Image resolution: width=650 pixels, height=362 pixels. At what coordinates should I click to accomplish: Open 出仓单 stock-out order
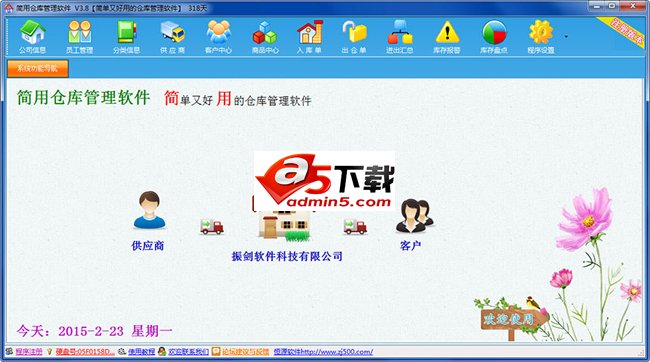coord(354,37)
